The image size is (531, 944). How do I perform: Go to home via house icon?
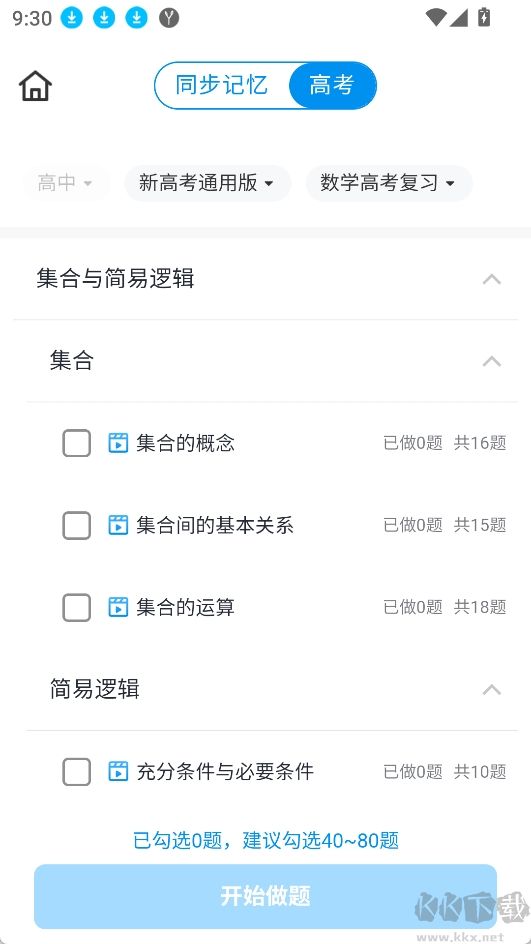[36, 85]
